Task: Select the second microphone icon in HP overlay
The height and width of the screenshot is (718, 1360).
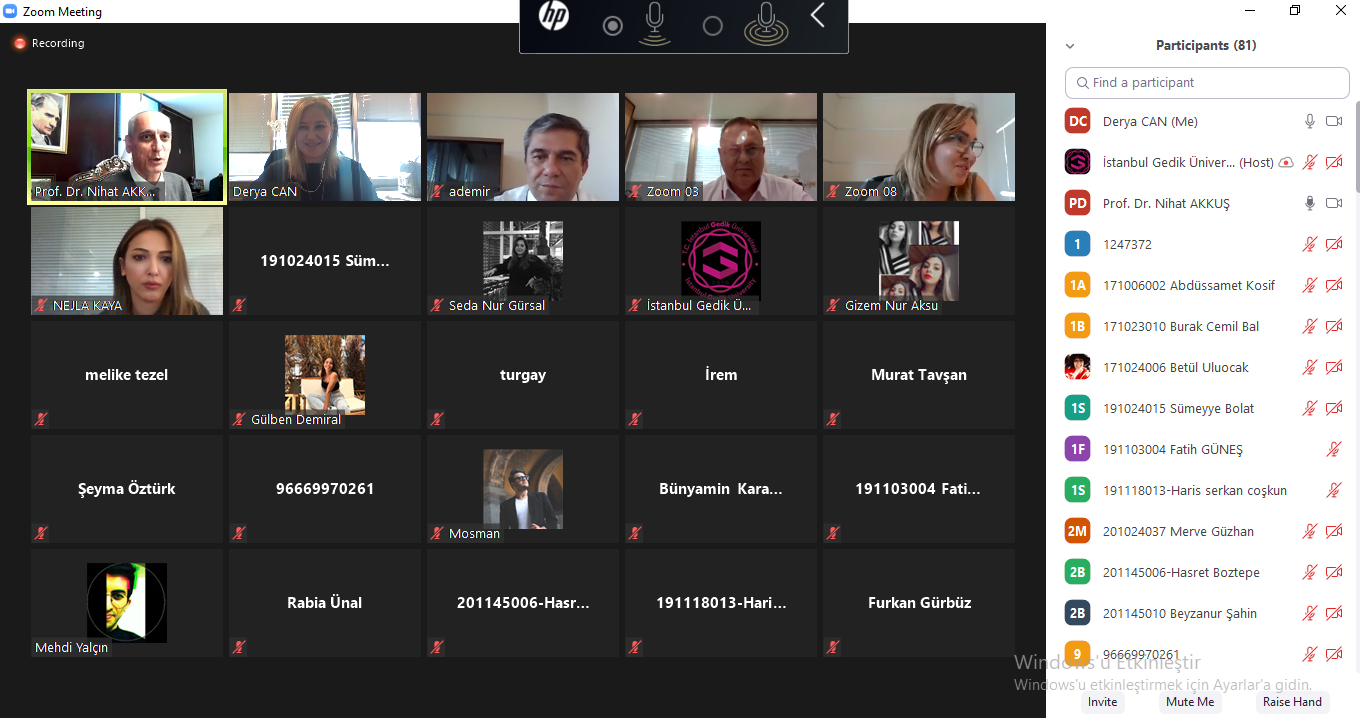Action: [x=766, y=24]
